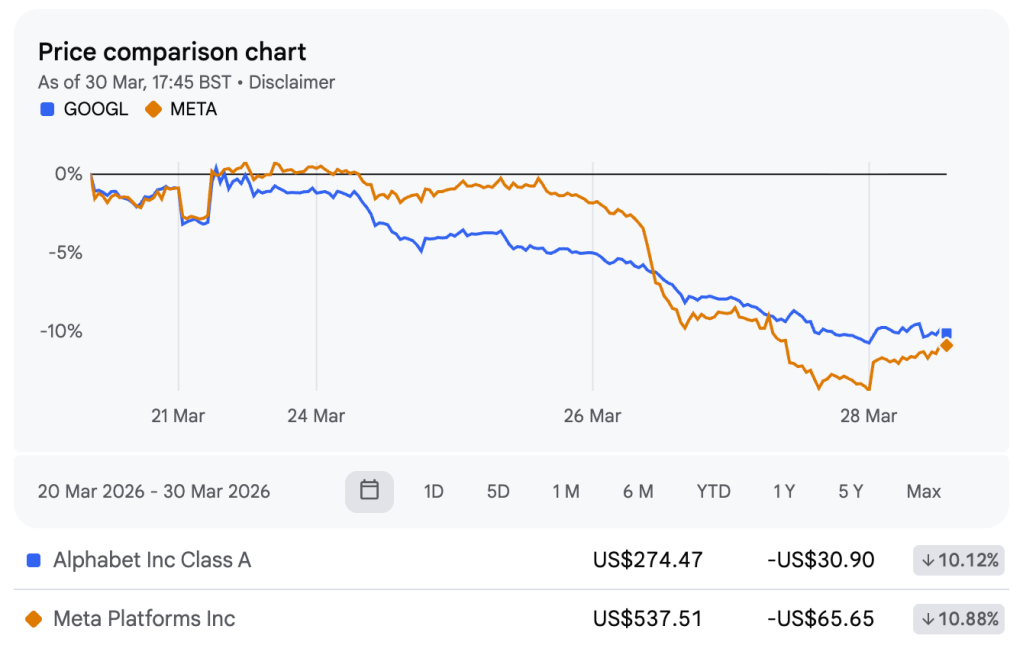Select the Max time range
The image size is (1023, 655).
[923, 491]
